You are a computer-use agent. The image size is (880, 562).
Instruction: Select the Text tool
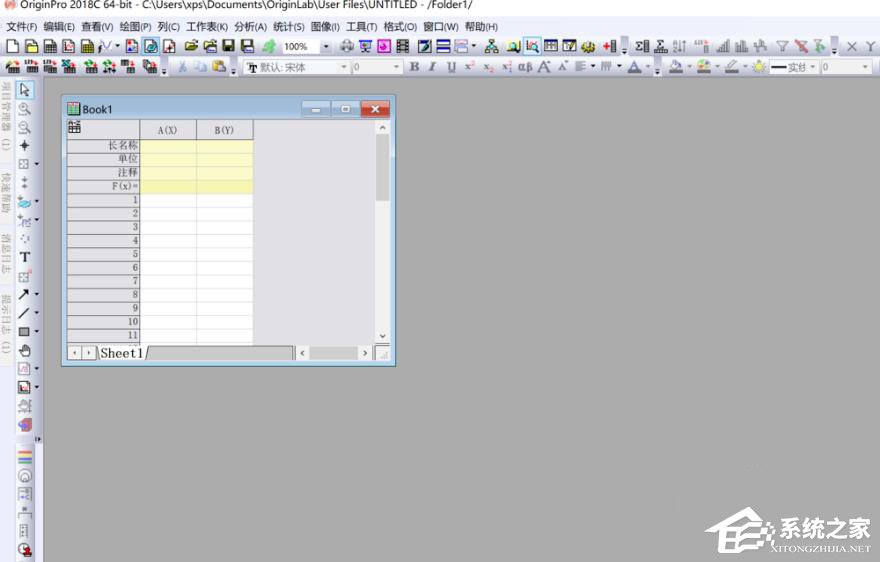24,257
